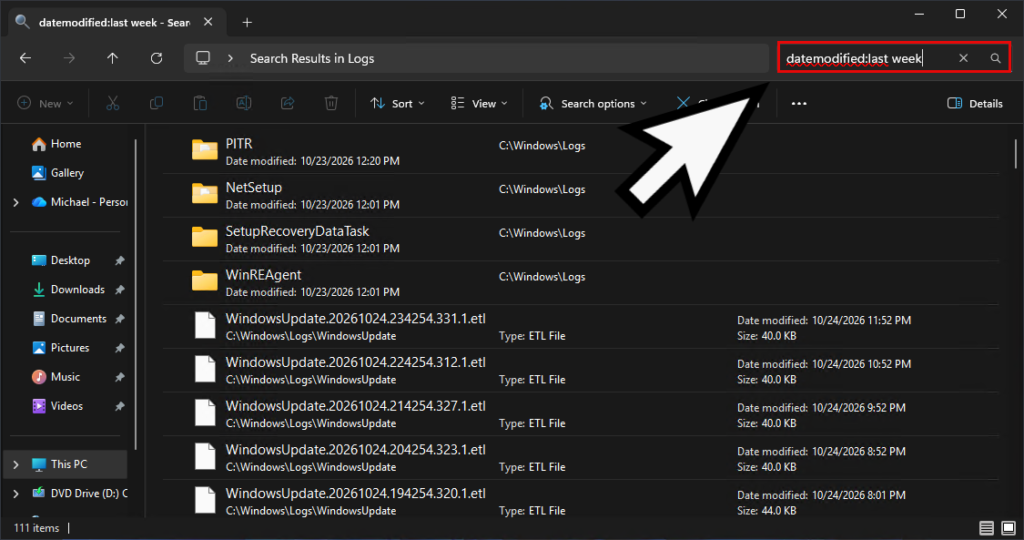
Task: Open the New dropdown menu
Action: 45,103
